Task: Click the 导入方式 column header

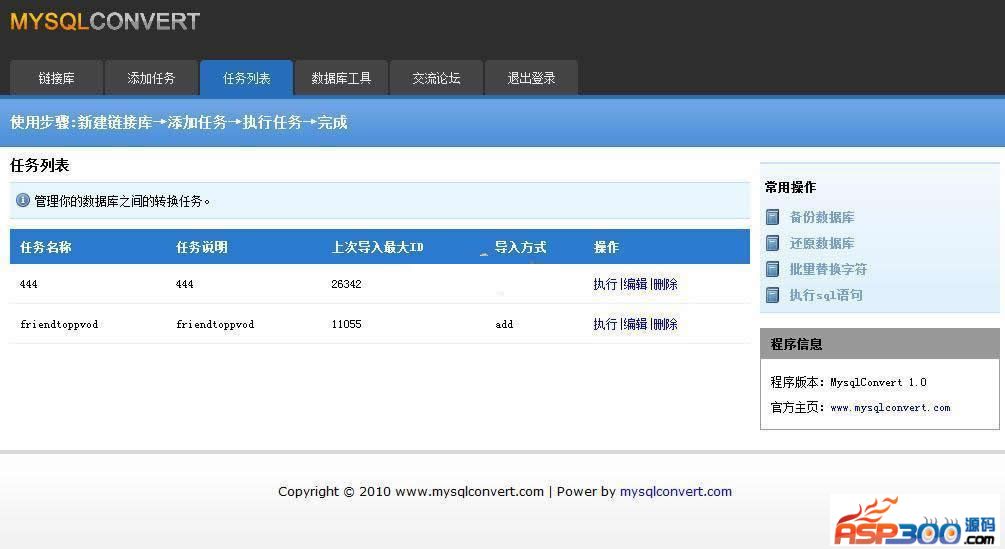Action: click(520, 247)
